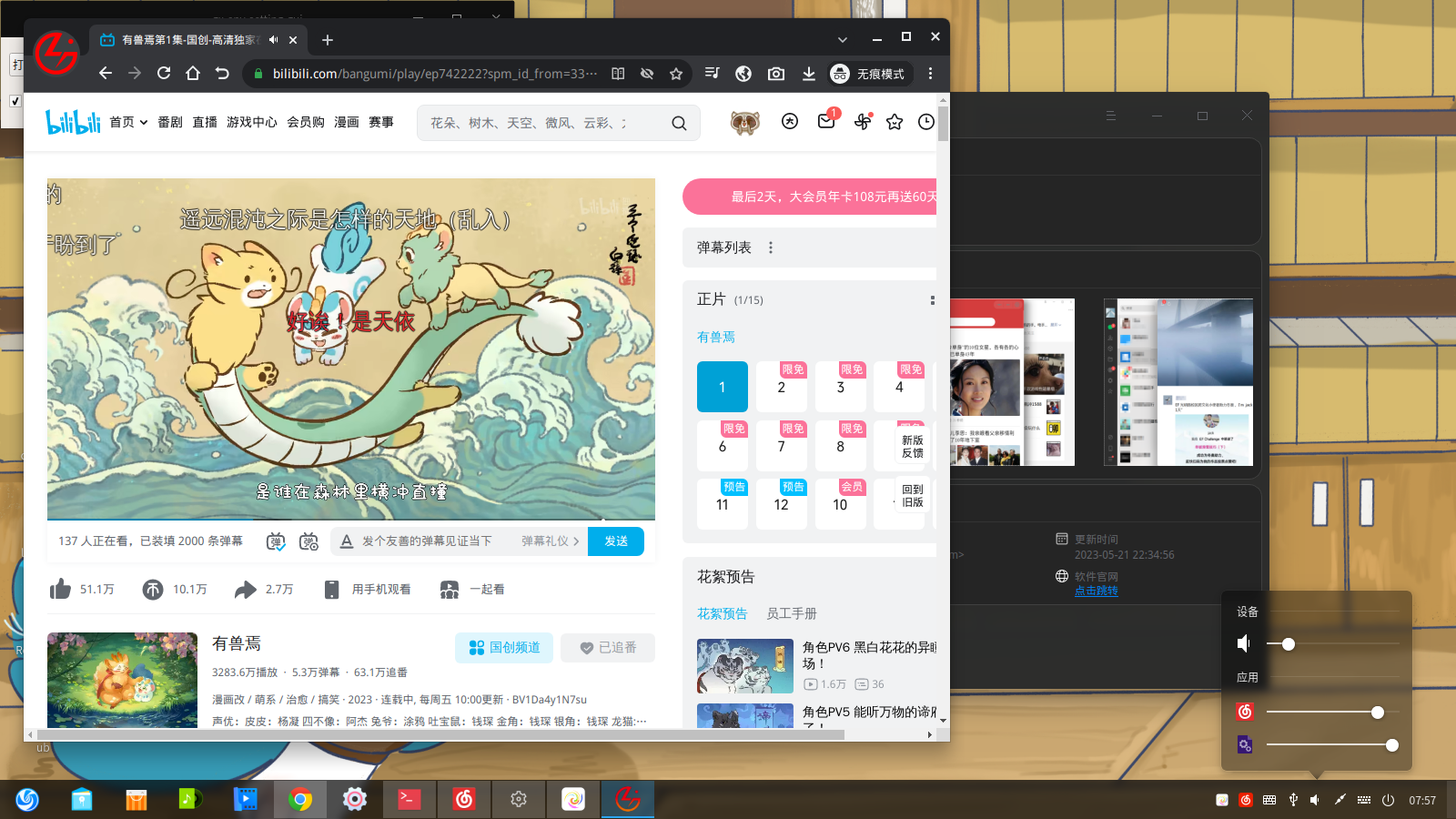Mute device volume speaker icon in popup
Screen dimensions: 1456x819
(x=1244, y=643)
